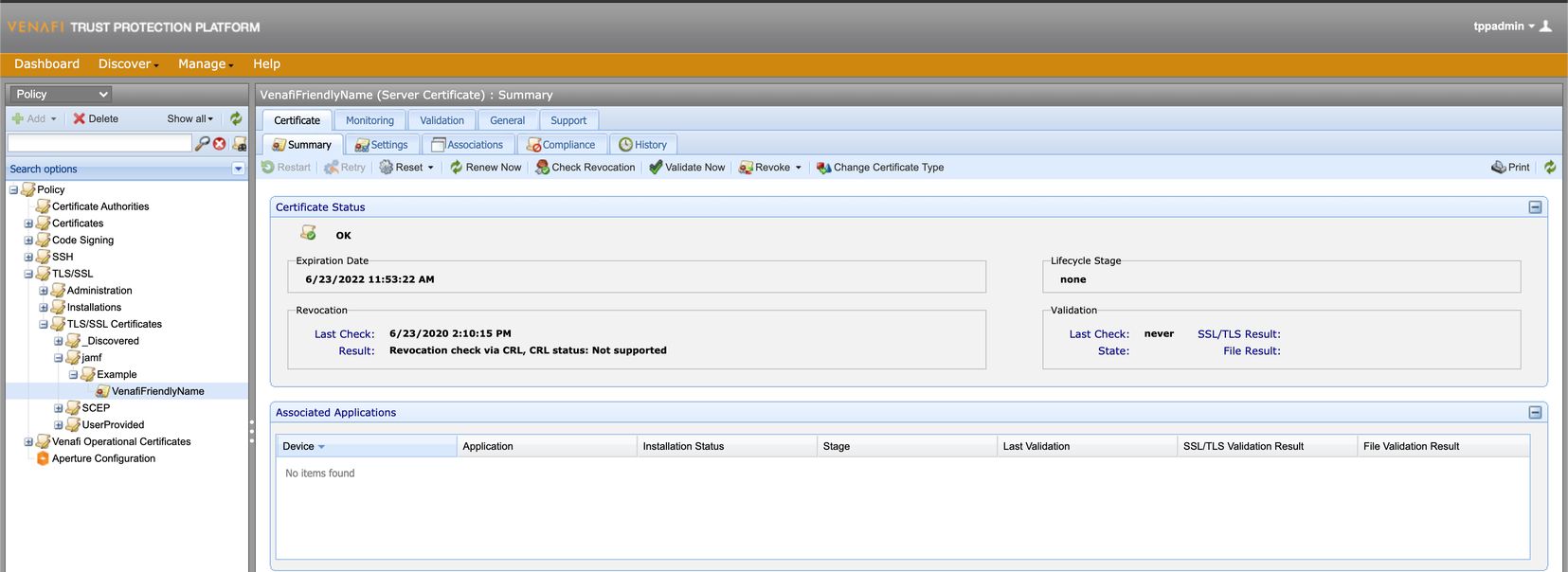
Task: Collapse the jamf tree node
Action: click(59, 358)
